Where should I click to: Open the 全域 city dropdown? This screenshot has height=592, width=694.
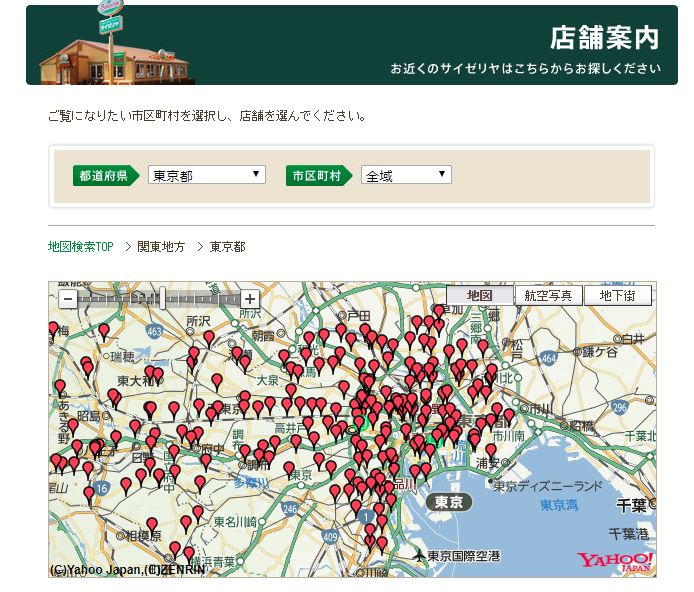coord(406,175)
